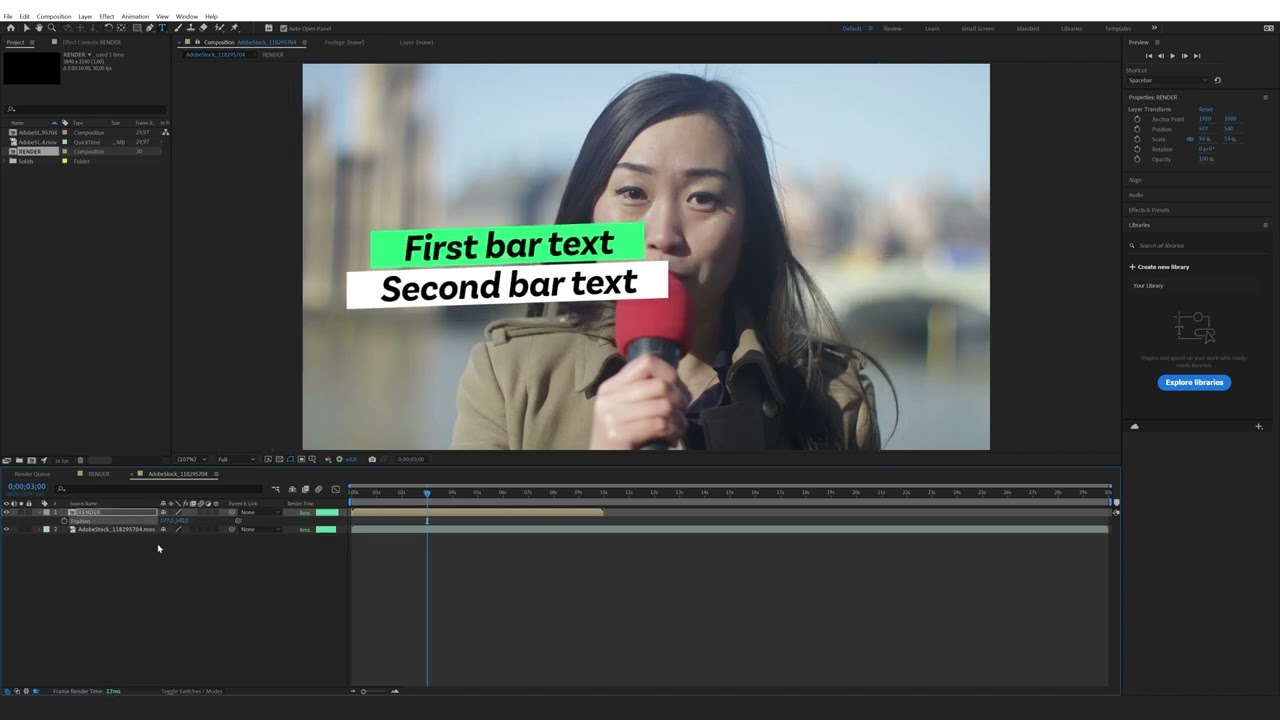Open Parent dropdown for the RENDER layer
The image size is (1280, 720).
259,512
